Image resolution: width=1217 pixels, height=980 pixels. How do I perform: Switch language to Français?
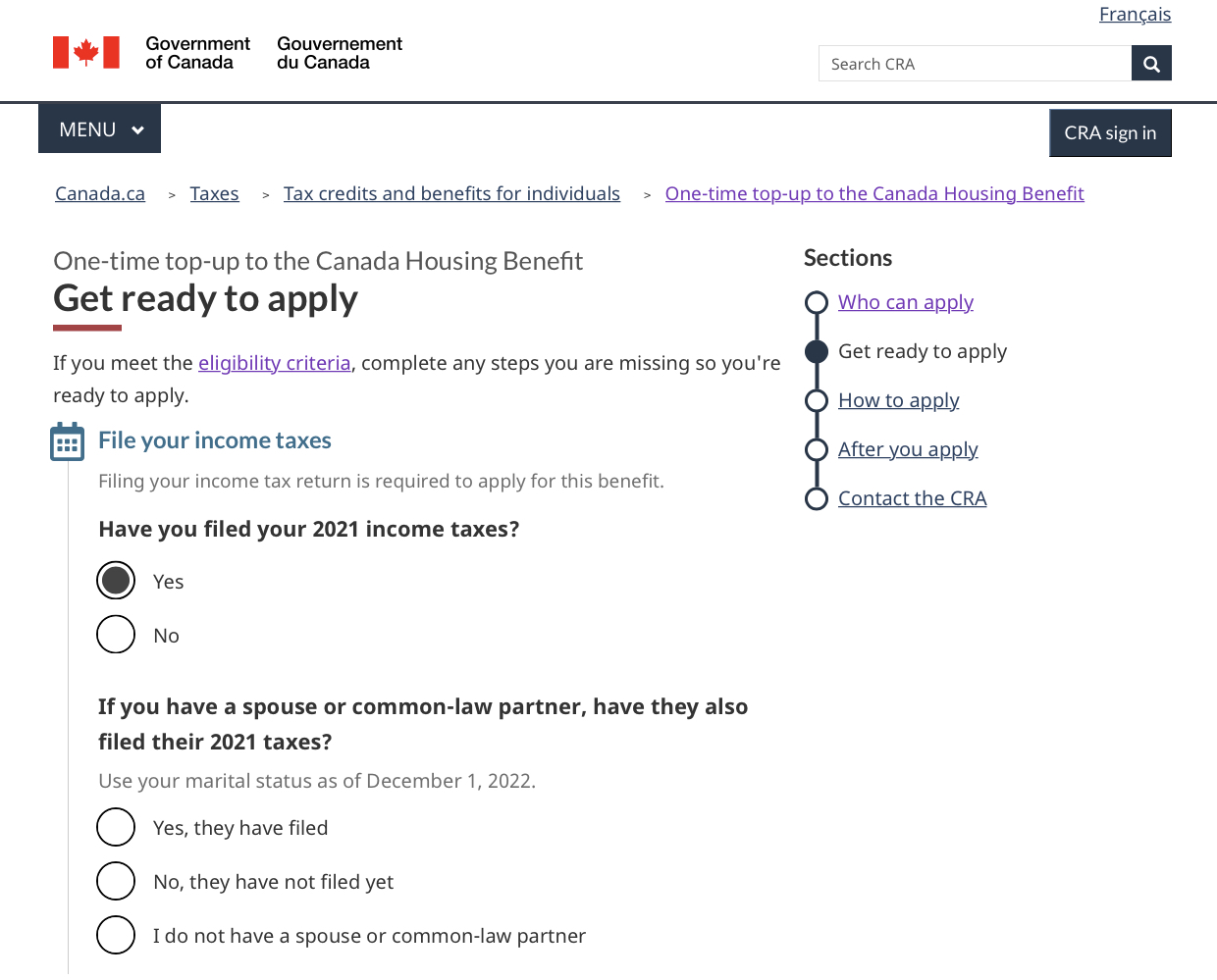1135,15
